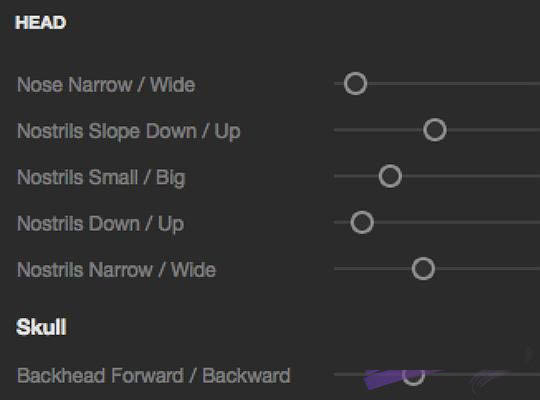Image resolution: width=540 pixels, height=400 pixels.
Task: Click Nostrils Slope Down / Up track left of handle
Action: point(379,130)
